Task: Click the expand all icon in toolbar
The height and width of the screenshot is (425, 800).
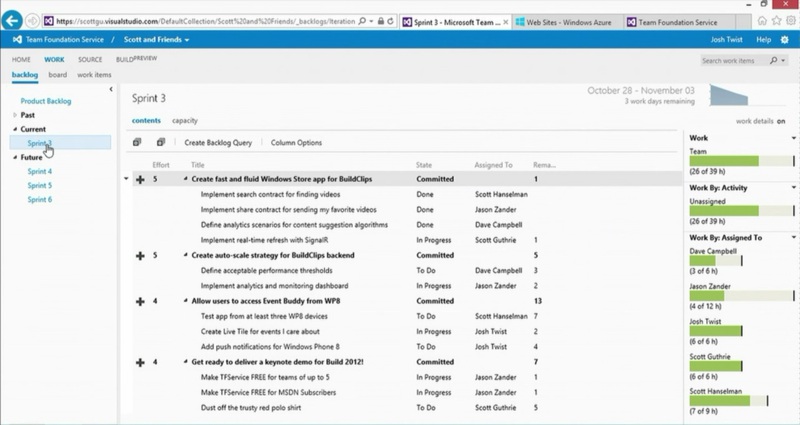Action: pyautogui.click(x=137, y=142)
